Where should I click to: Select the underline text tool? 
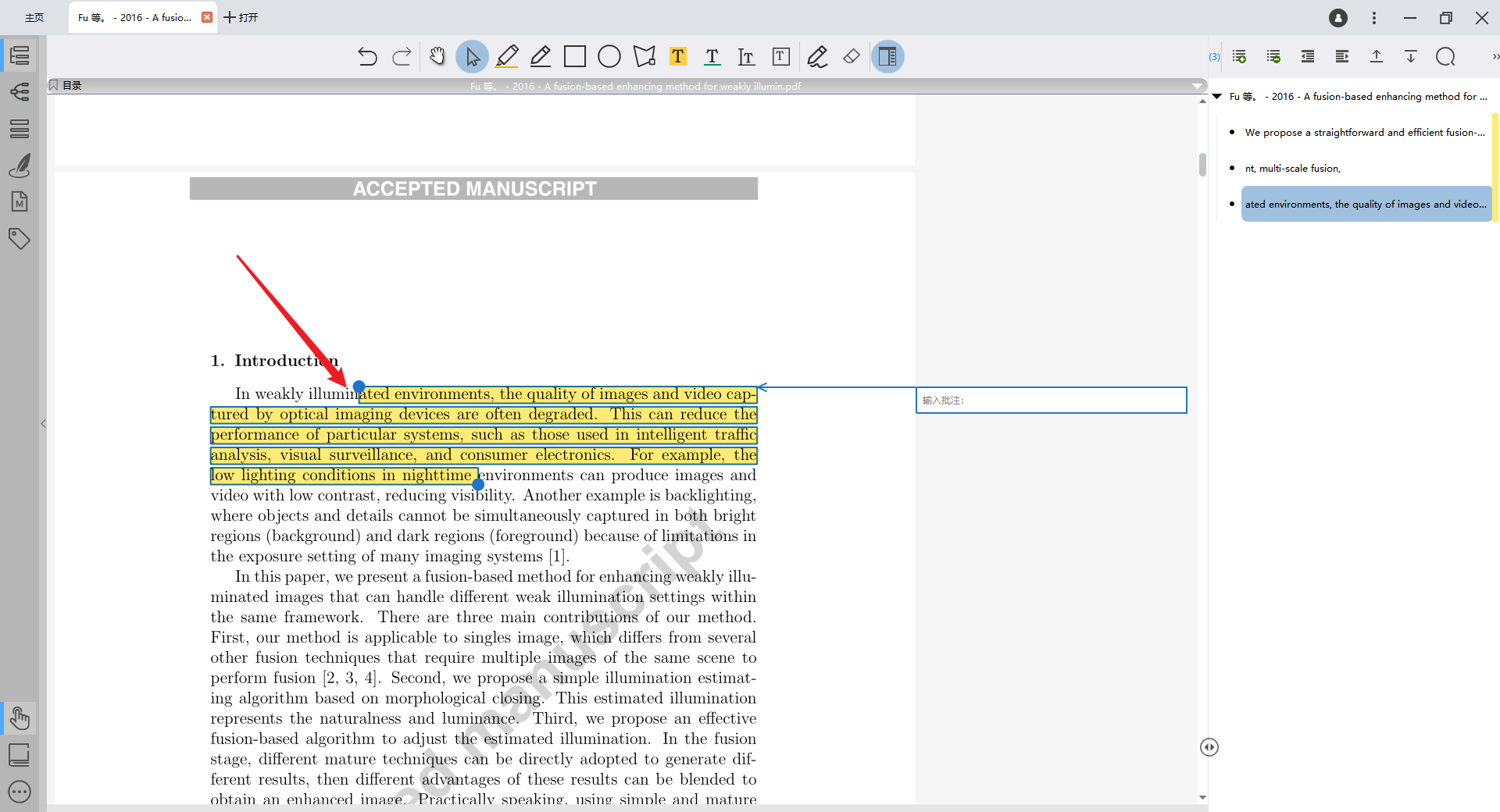click(712, 56)
